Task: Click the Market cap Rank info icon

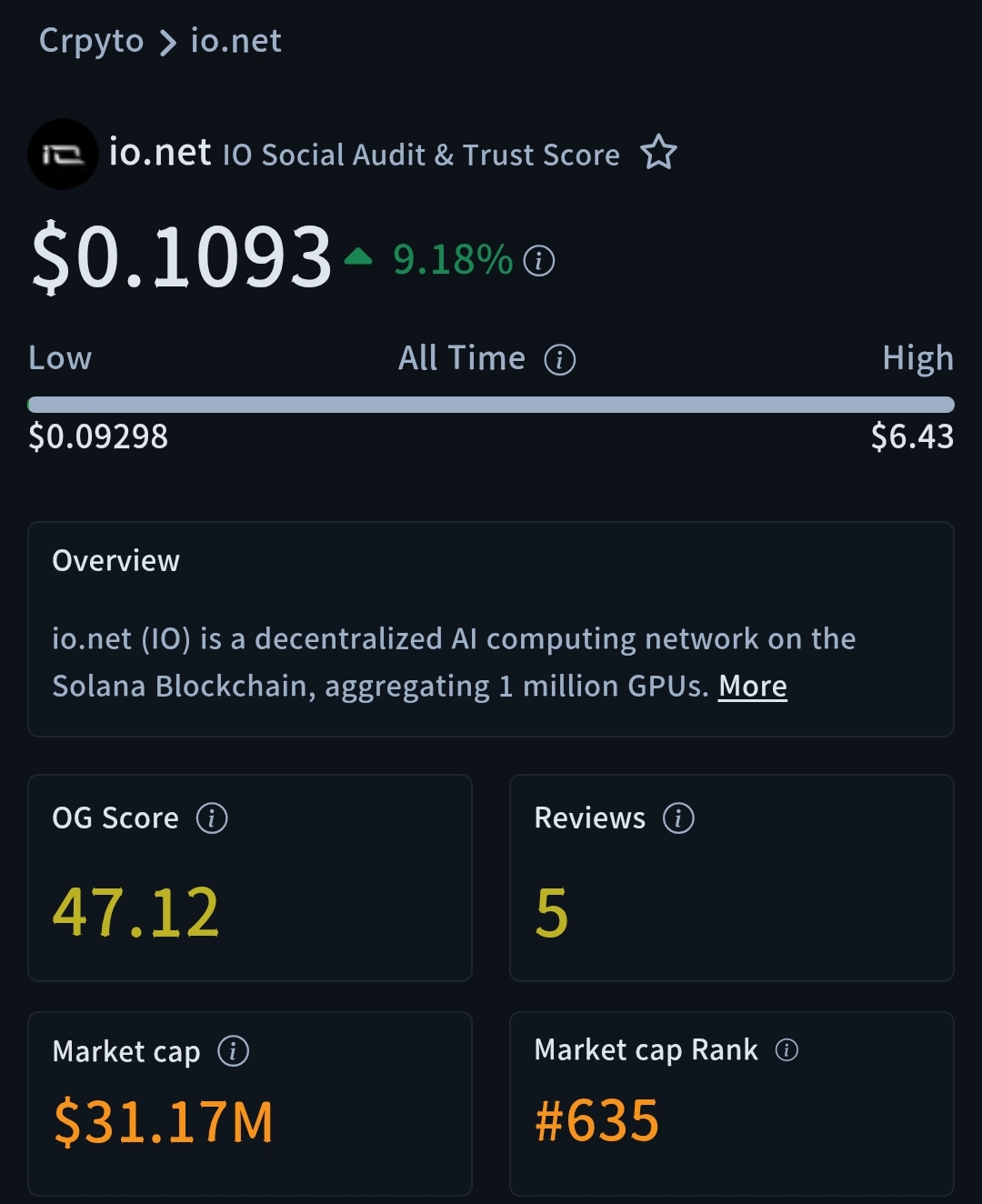Action: pos(787,1050)
